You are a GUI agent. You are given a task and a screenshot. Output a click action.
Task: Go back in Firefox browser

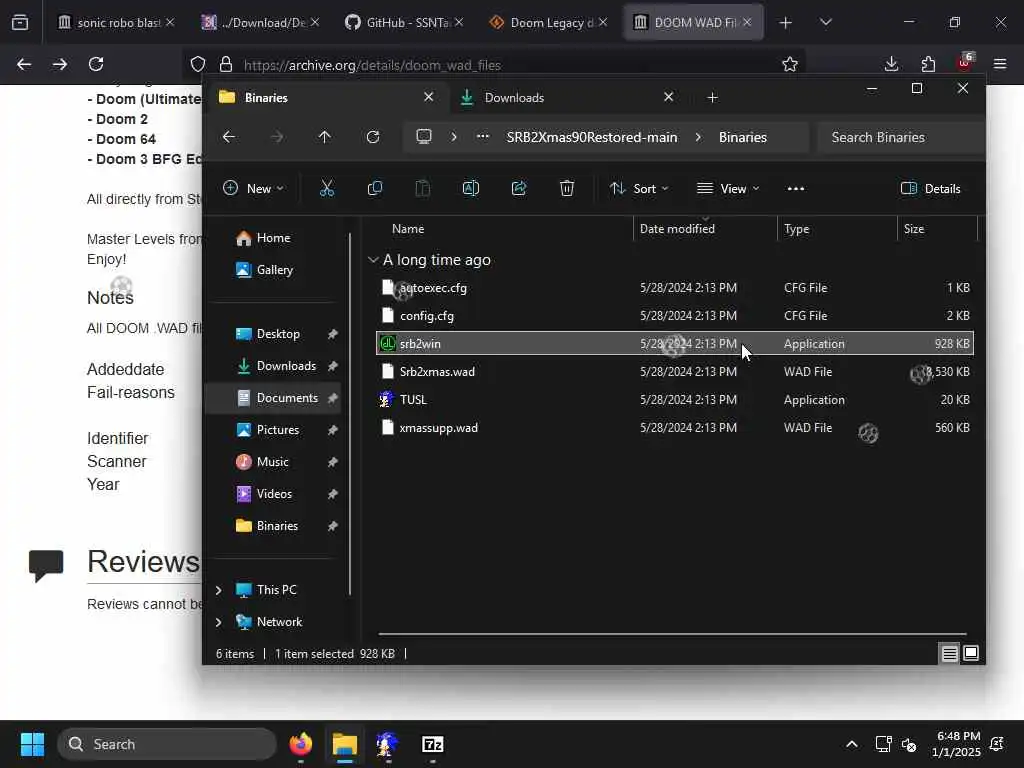(x=24, y=64)
